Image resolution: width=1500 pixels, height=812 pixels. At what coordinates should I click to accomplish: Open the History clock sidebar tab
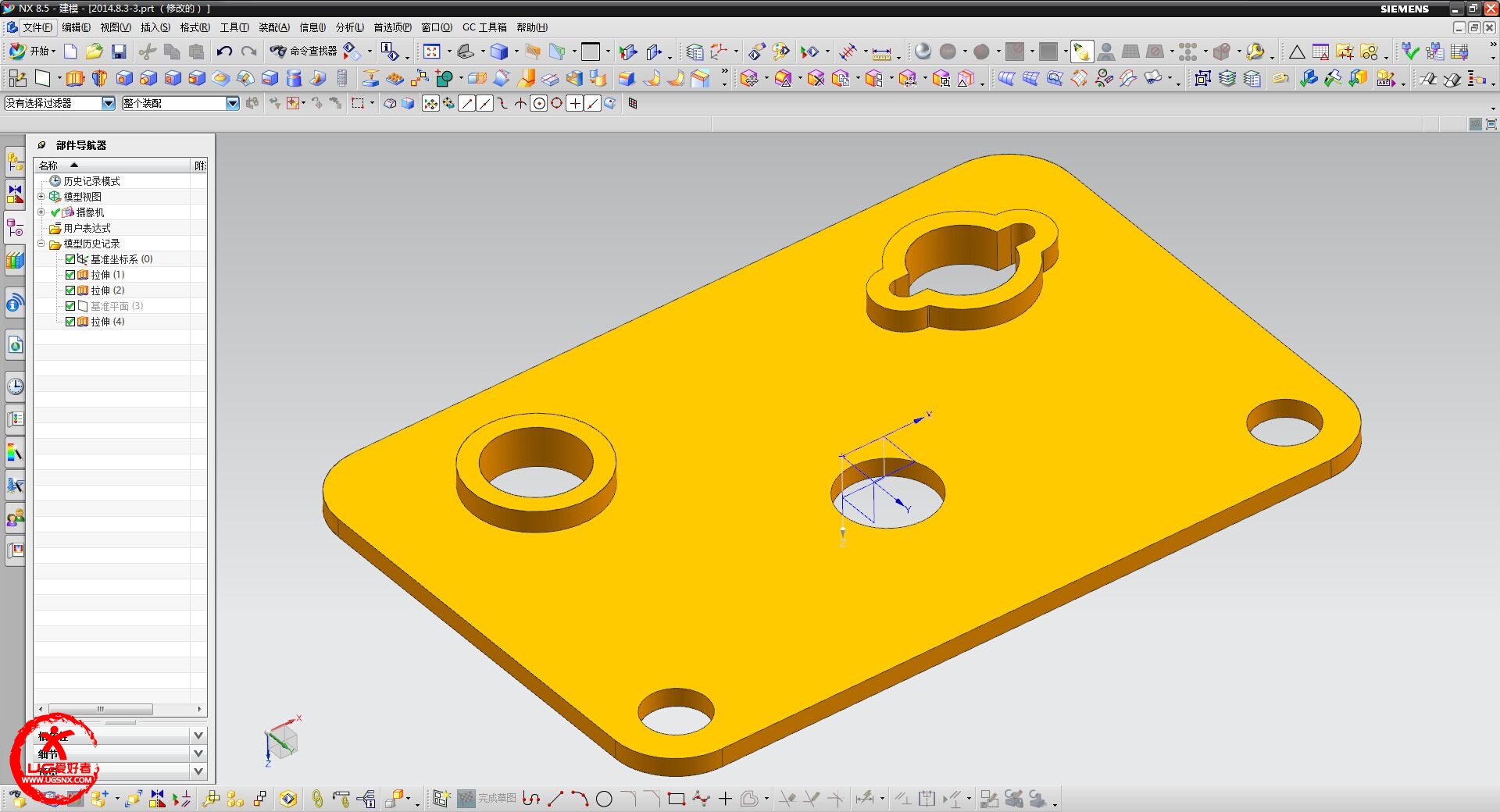point(15,386)
